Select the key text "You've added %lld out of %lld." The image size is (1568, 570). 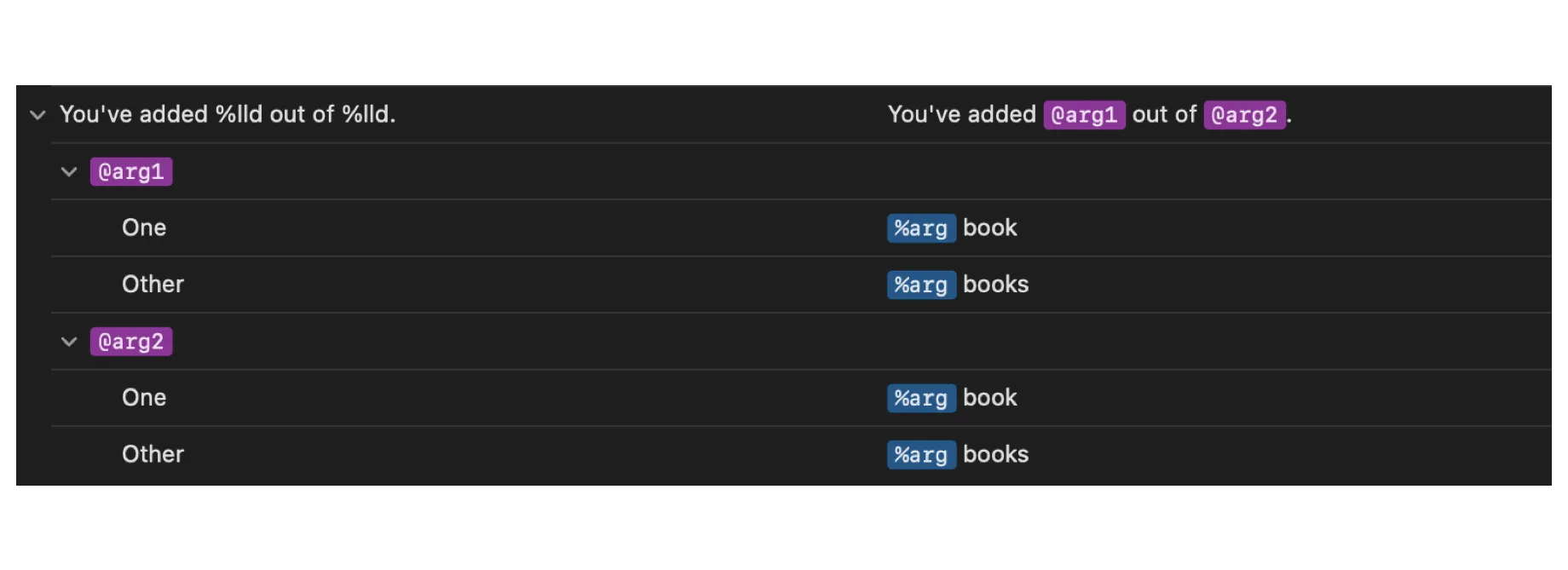click(x=228, y=114)
